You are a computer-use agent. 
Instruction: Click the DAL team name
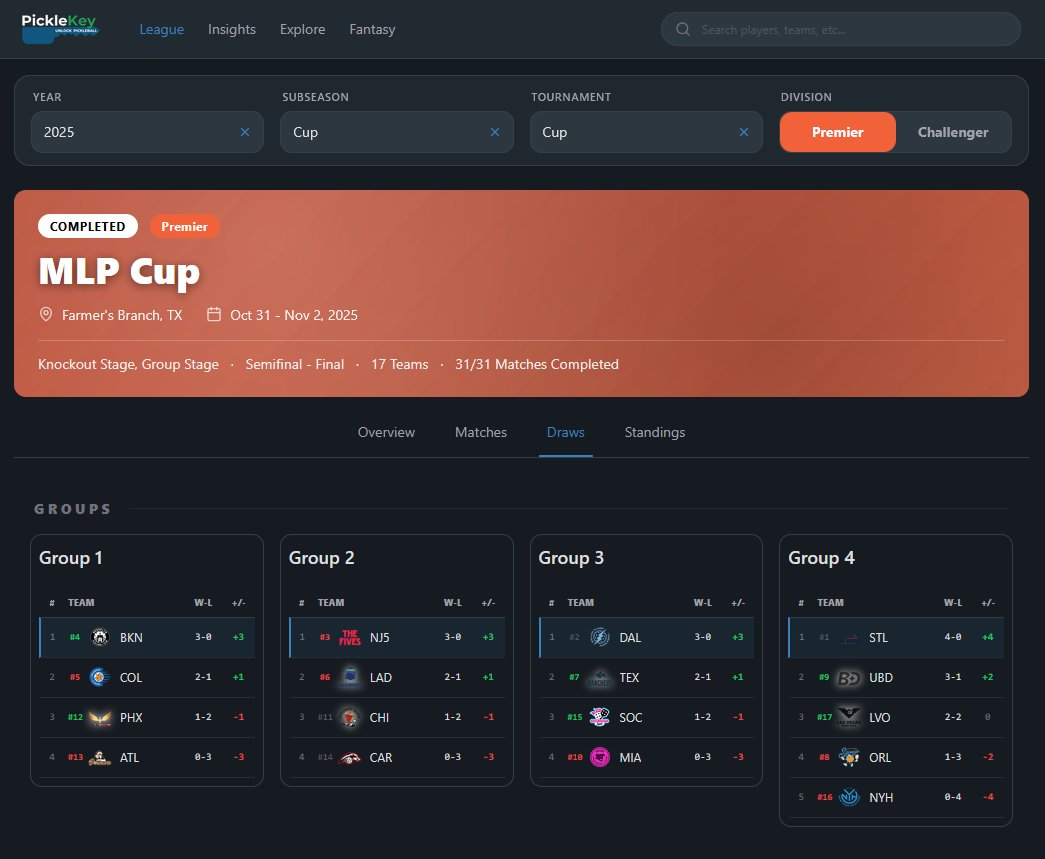630,638
